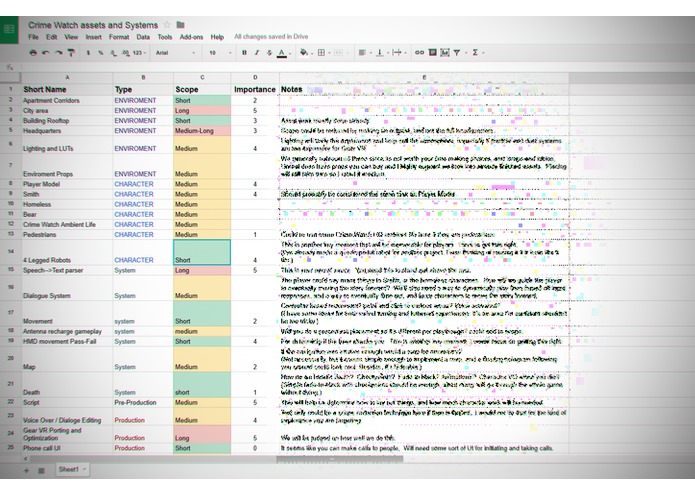The width and height of the screenshot is (695, 494).
Task: Select the Phone call UI cell
Action: click(67, 448)
